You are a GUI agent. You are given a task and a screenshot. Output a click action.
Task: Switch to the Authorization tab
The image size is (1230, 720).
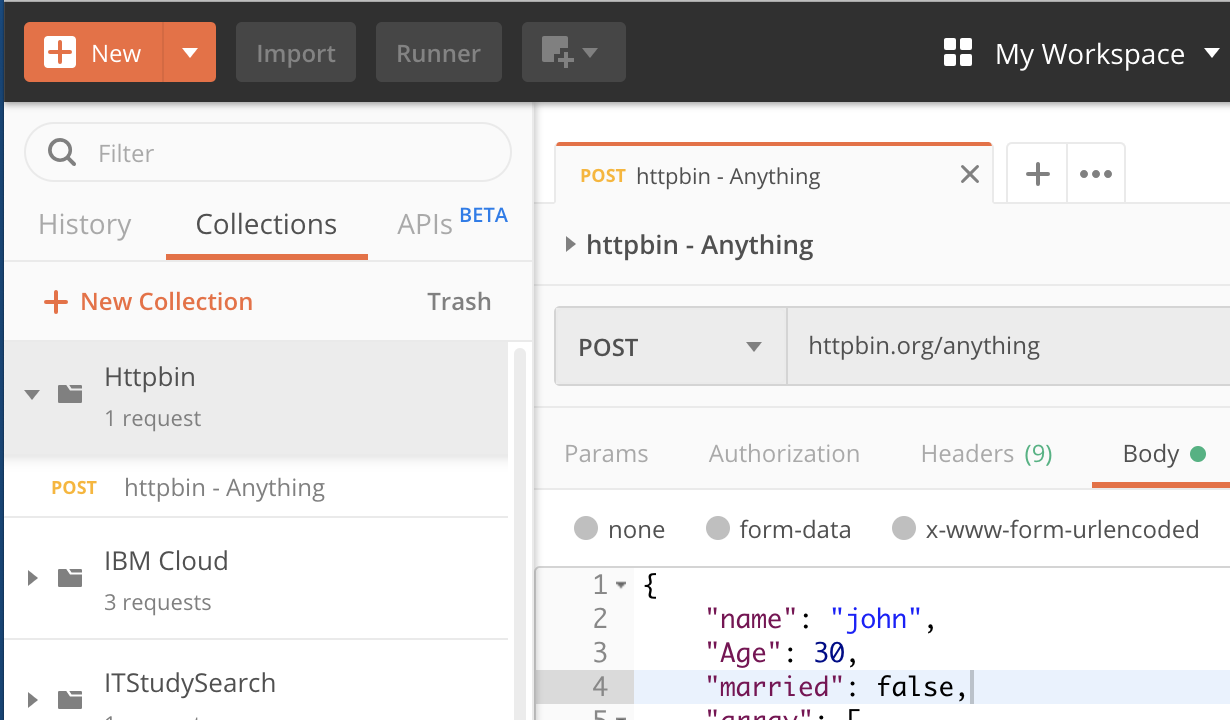pyautogui.click(x=784, y=454)
